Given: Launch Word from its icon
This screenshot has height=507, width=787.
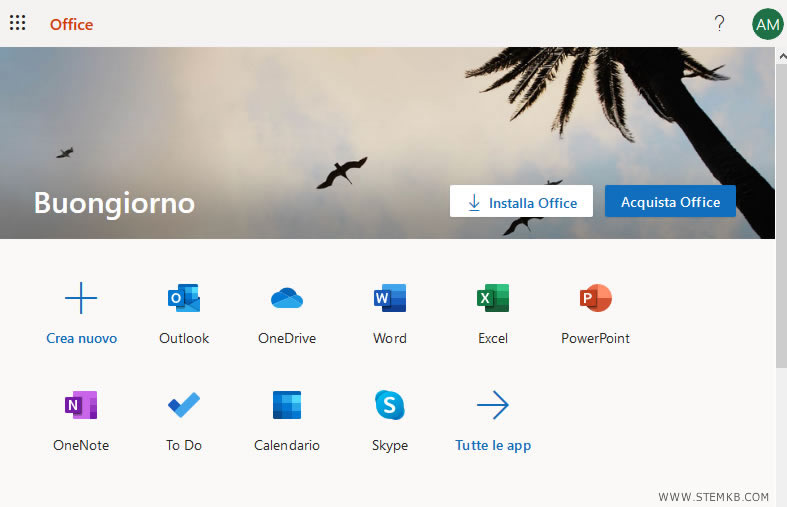Looking at the screenshot, I should click(389, 298).
